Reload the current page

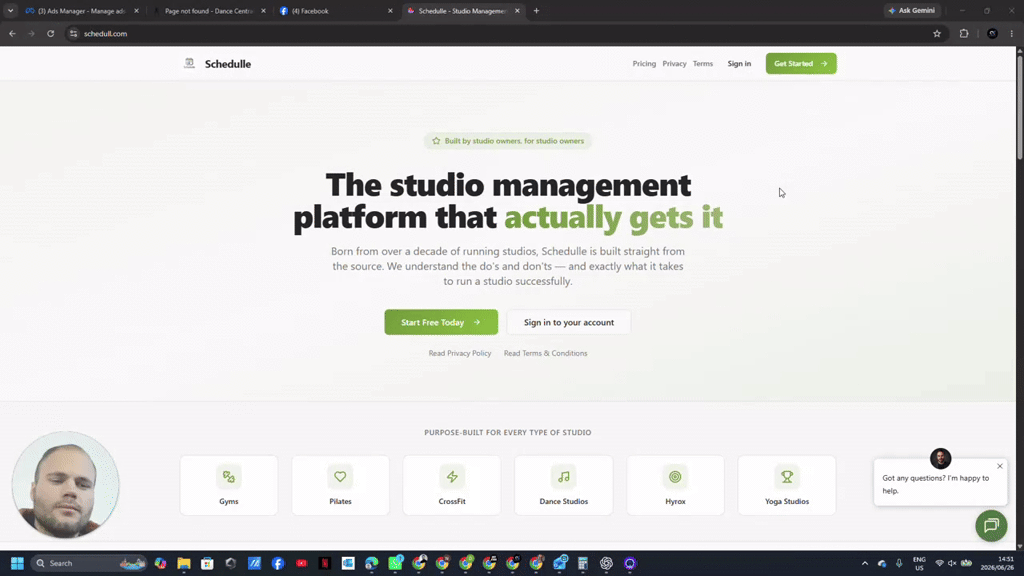pos(50,33)
